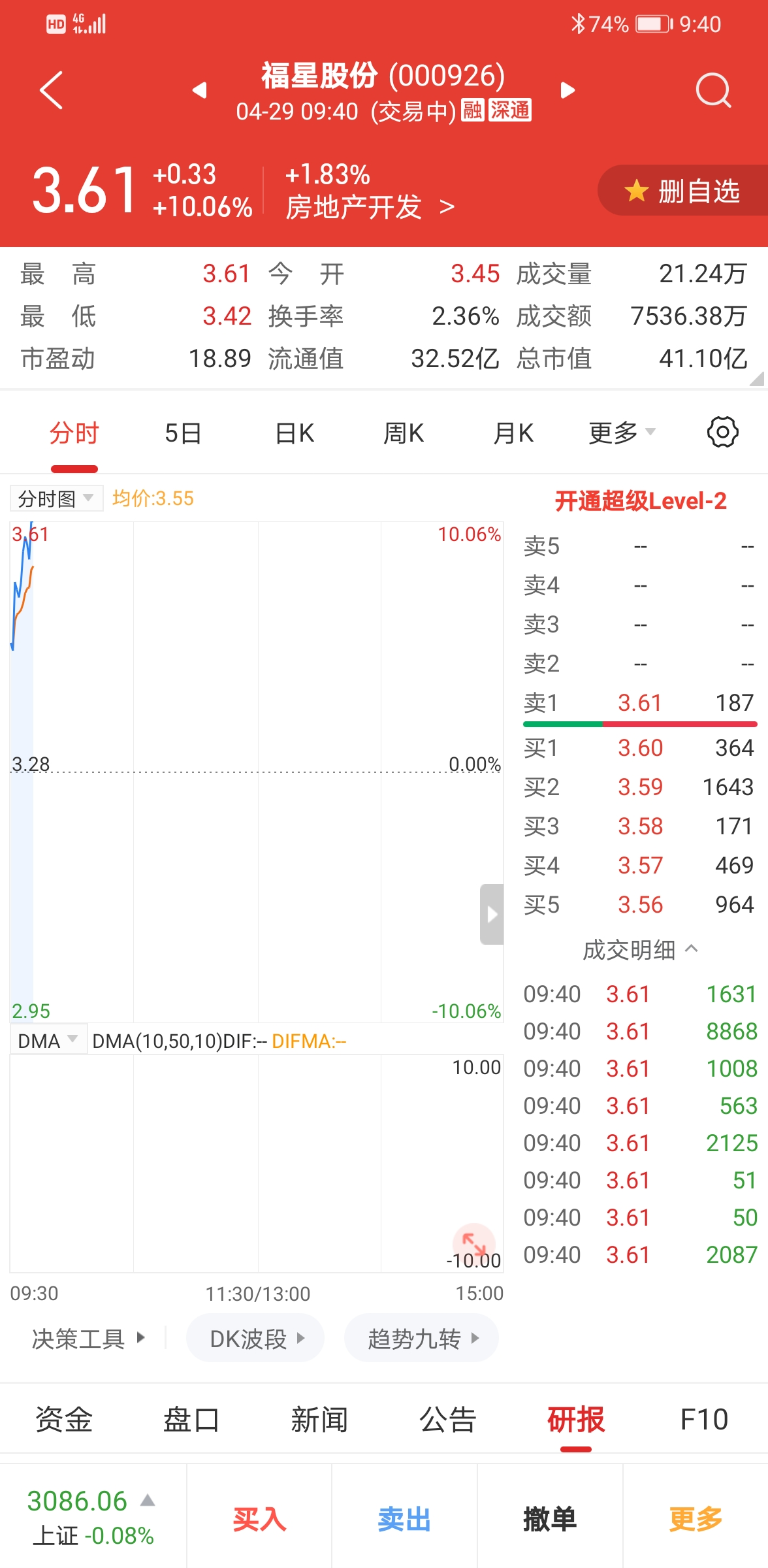Open the 房地产开发 sector link
This screenshot has height=1568, width=768.
pyautogui.click(x=370, y=208)
